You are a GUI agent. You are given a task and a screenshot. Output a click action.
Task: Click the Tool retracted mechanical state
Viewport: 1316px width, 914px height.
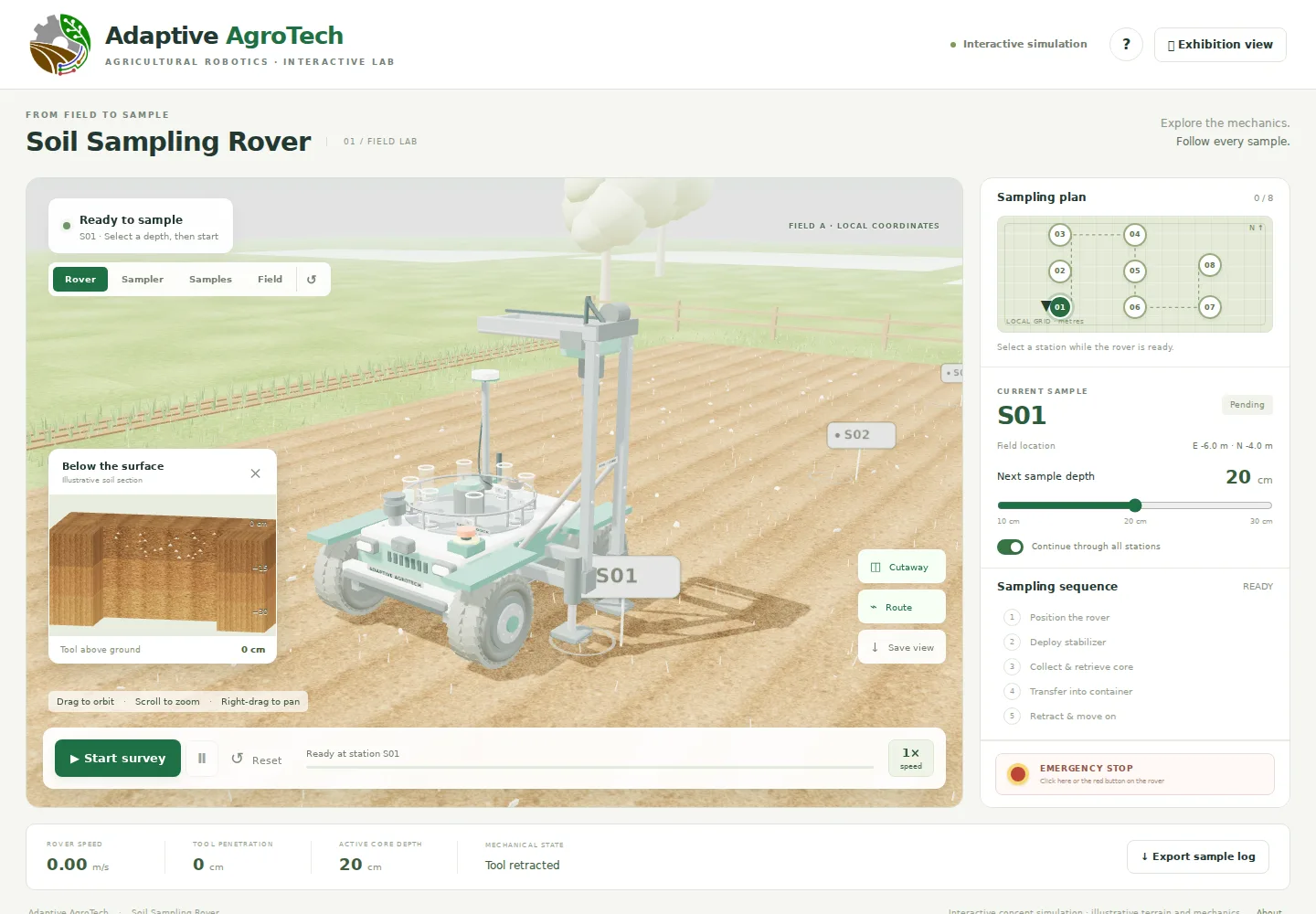click(x=522, y=865)
